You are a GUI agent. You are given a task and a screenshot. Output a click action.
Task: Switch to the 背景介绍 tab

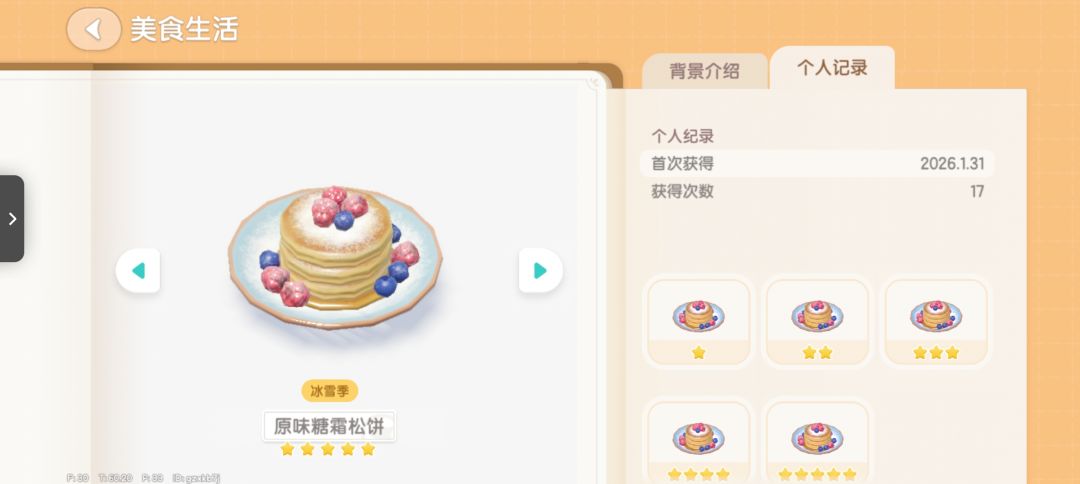(x=704, y=71)
